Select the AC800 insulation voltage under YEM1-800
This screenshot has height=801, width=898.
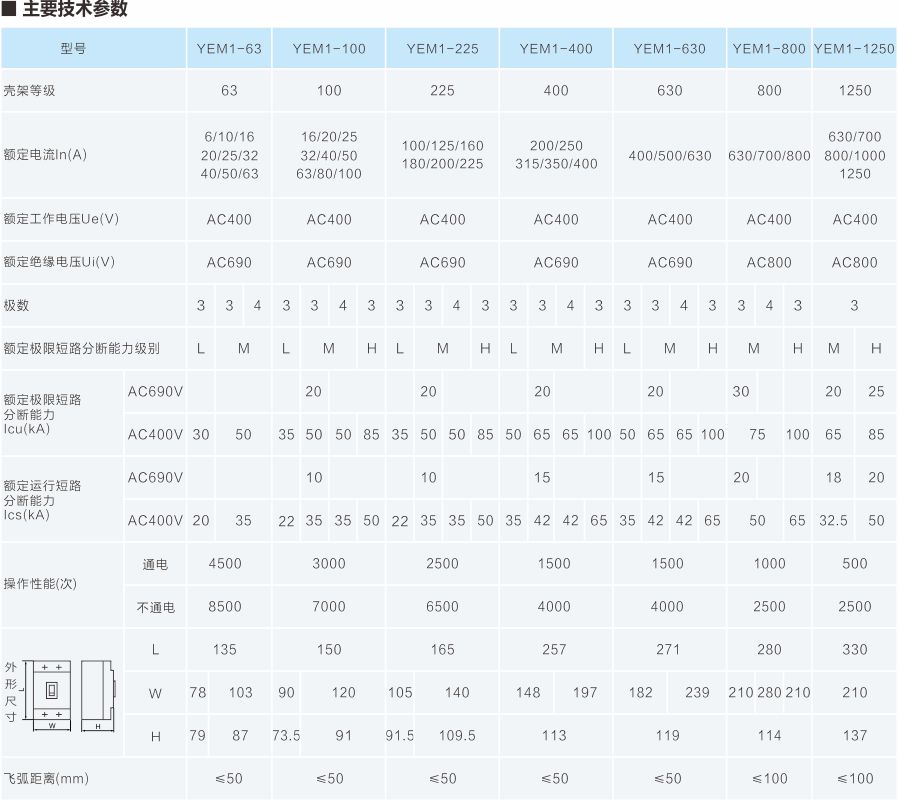[769, 262]
